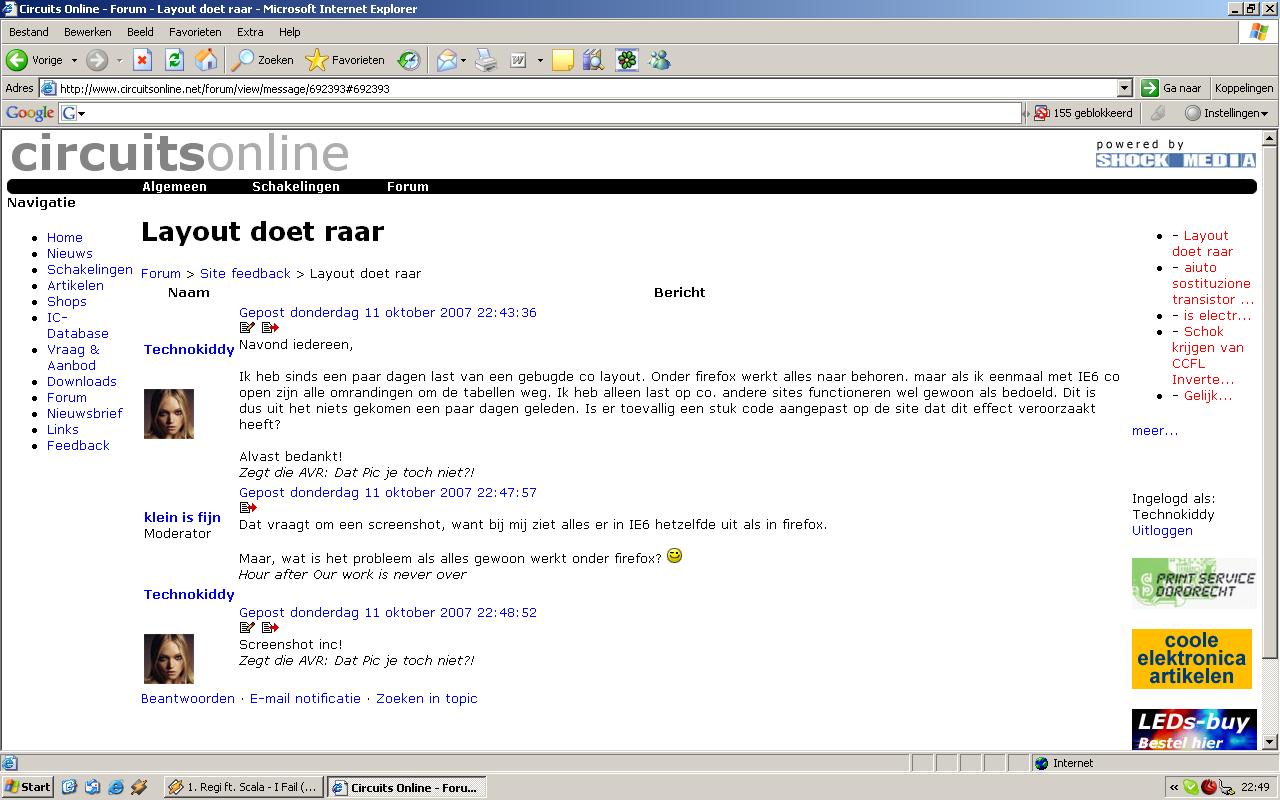Image resolution: width=1280 pixels, height=800 pixels.
Task: Expand the address bar URL dropdown
Action: click(1124, 88)
